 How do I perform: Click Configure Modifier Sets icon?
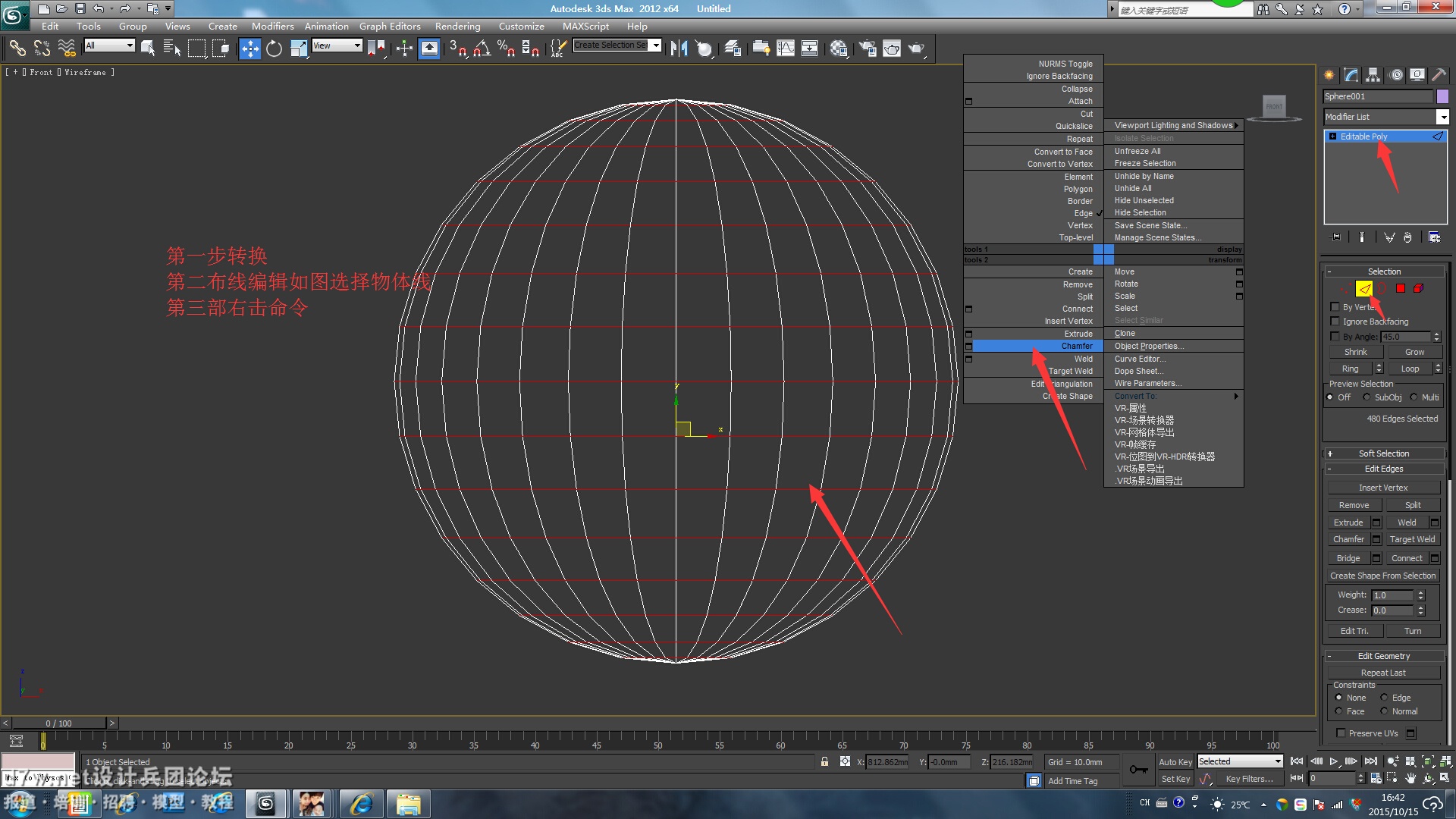pos(1435,237)
